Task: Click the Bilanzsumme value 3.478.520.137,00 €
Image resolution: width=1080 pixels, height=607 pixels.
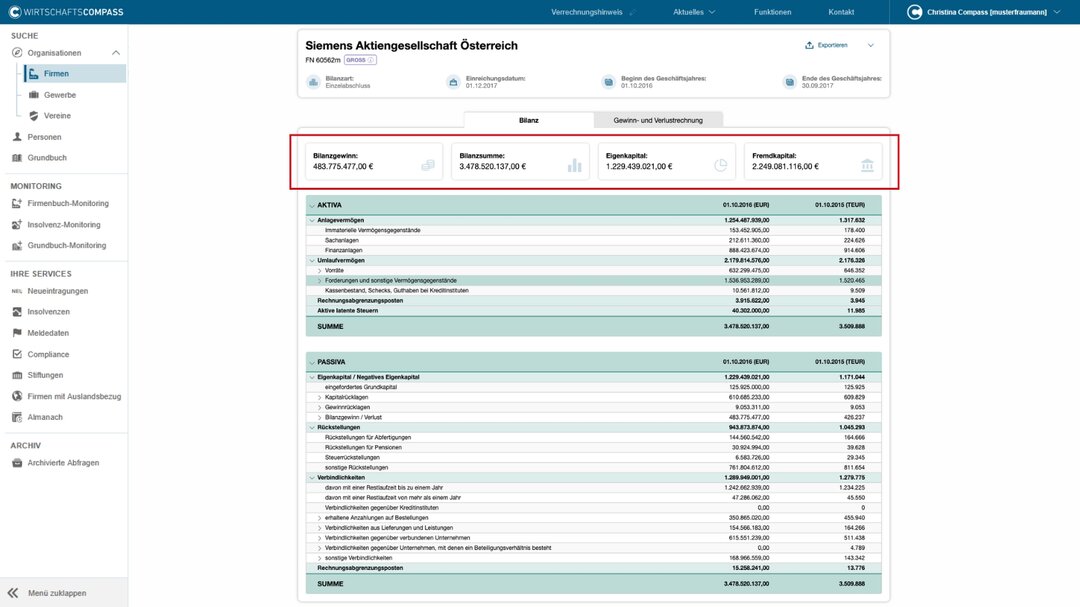Action: click(x=492, y=167)
